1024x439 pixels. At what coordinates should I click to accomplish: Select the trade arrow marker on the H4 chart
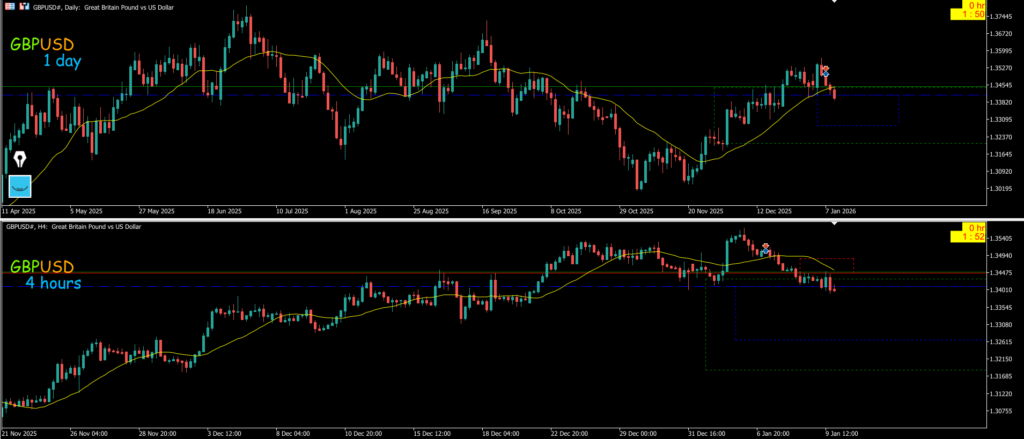pyautogui.click(x=765, y=248)
